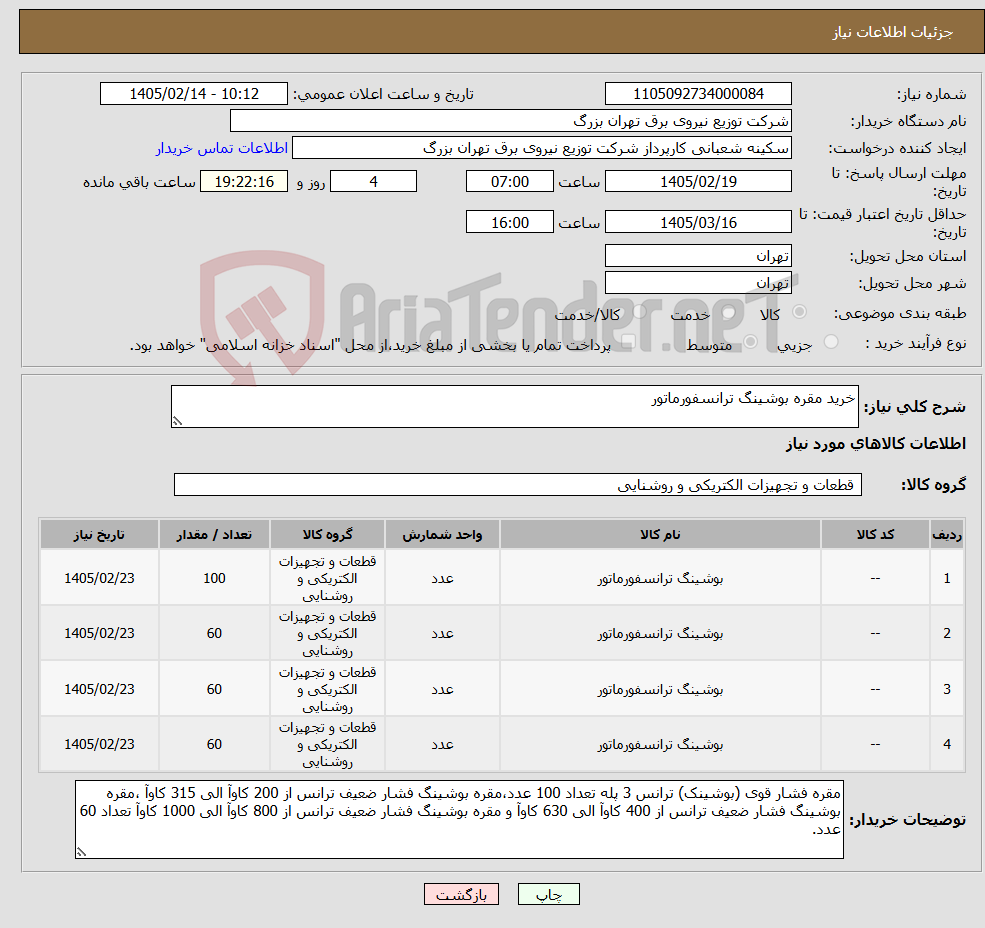Click the buyer organization name field
The height and width of the screenshot is (928, 985).
(511, 121)
